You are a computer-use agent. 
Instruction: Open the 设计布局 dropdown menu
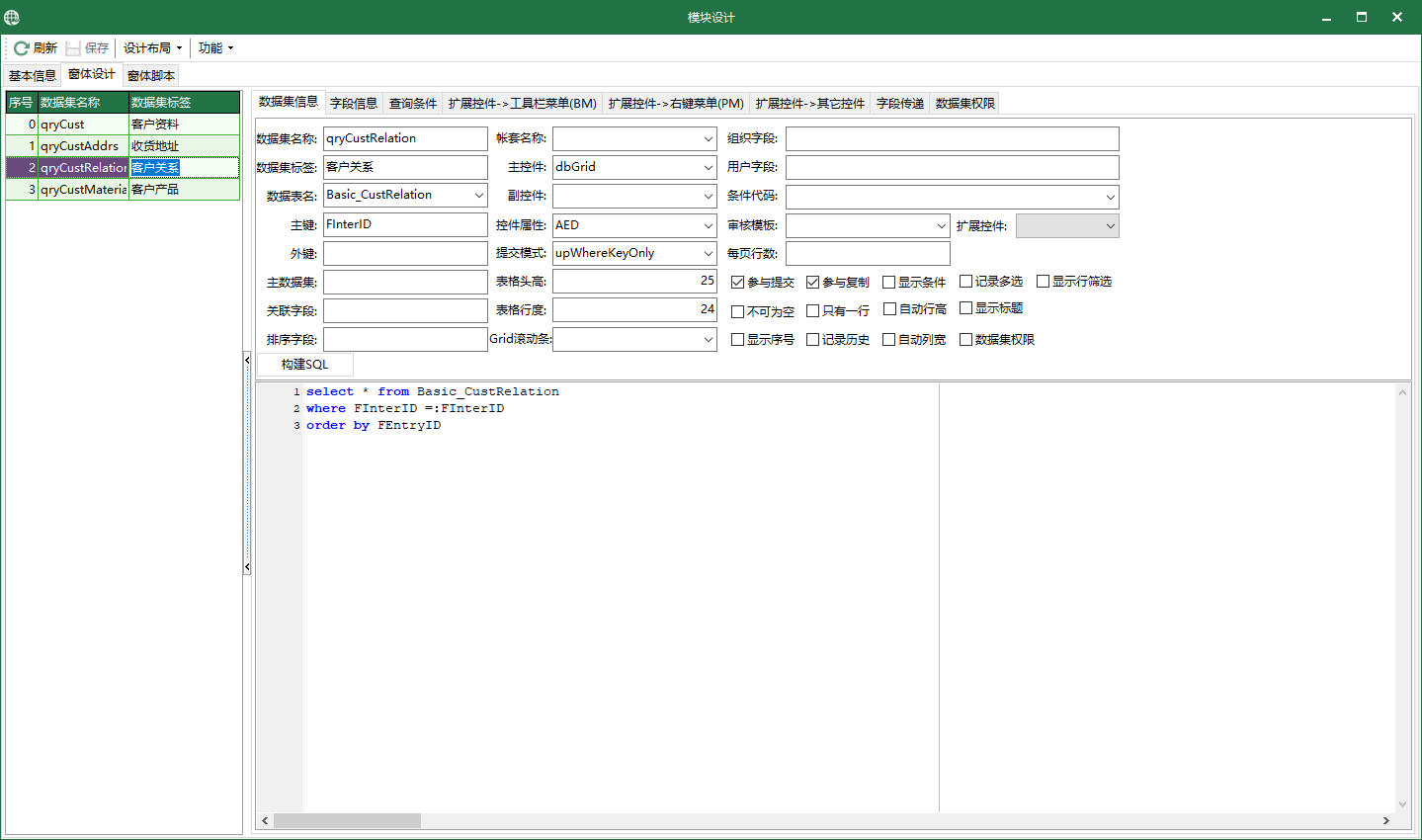[x=152, y=47]
